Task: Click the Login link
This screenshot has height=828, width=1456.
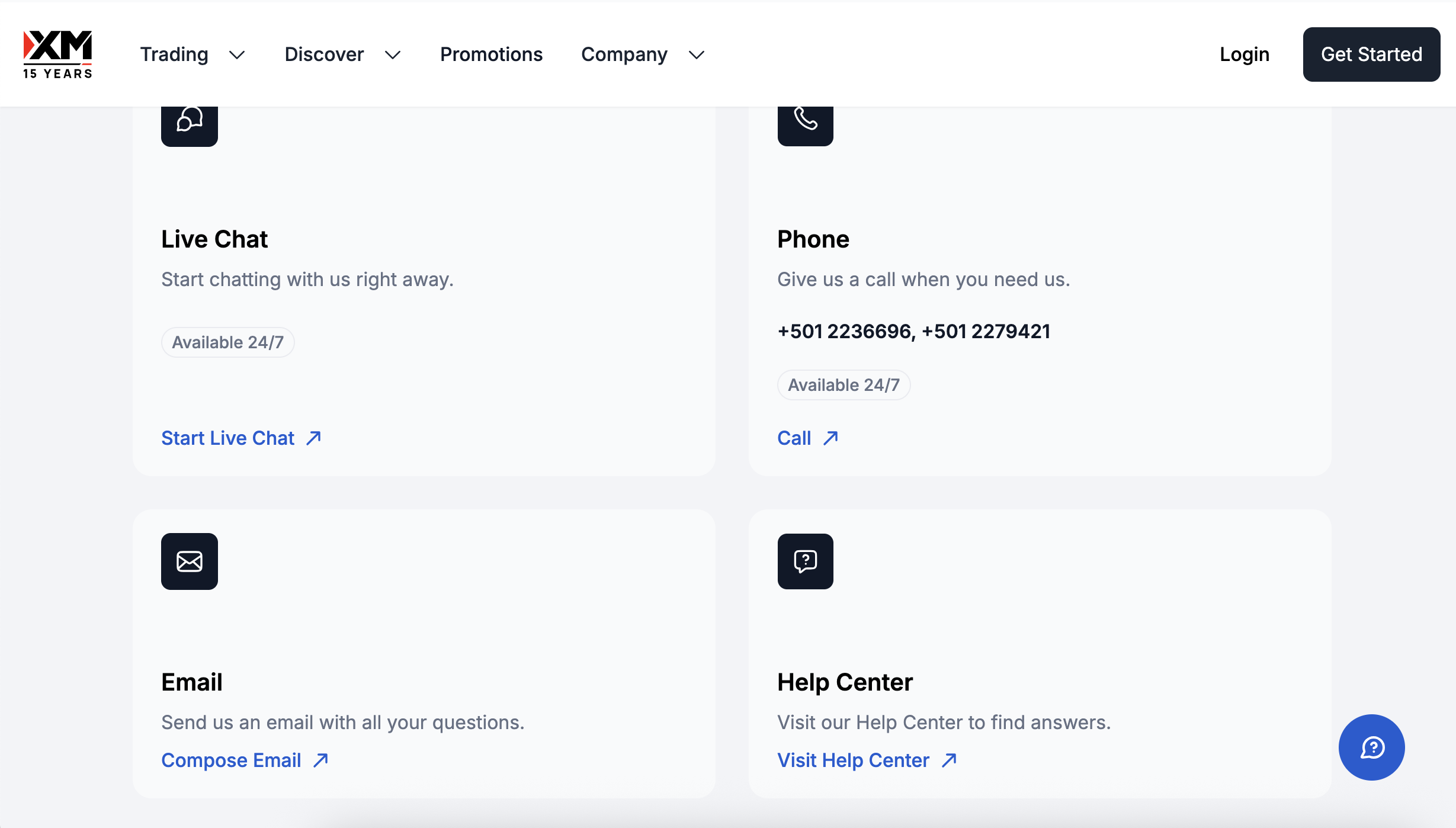Action: [x=1245, y=54]
